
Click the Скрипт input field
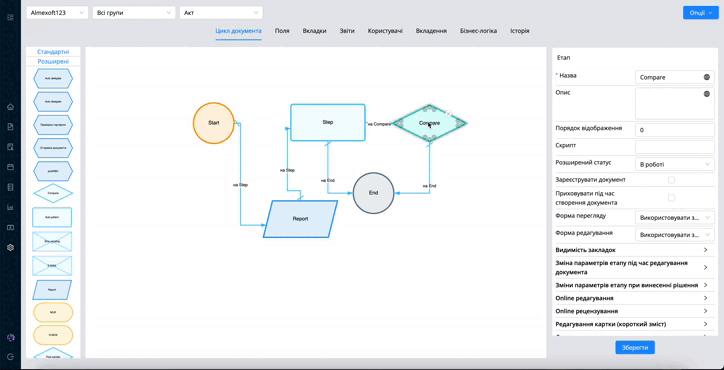coord(675,147)
